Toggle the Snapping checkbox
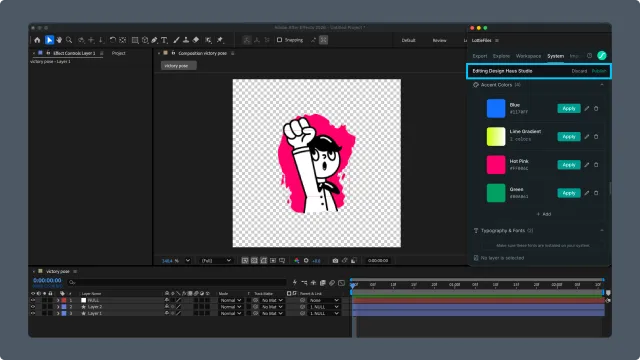The width and height of the screenshot is (640, 360). [280, 40]
